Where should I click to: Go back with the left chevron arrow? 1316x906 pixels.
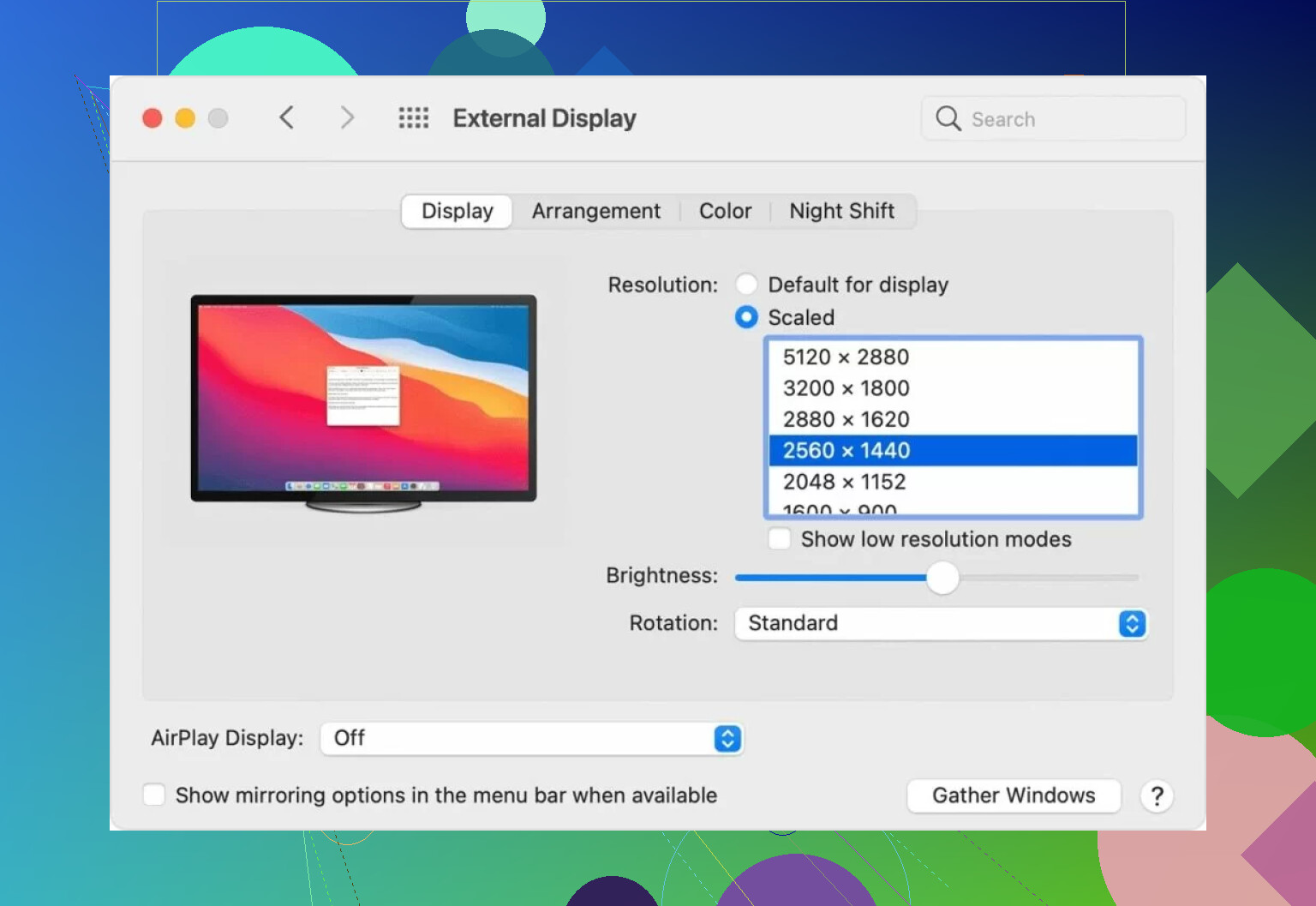click(x=287, y=117)
